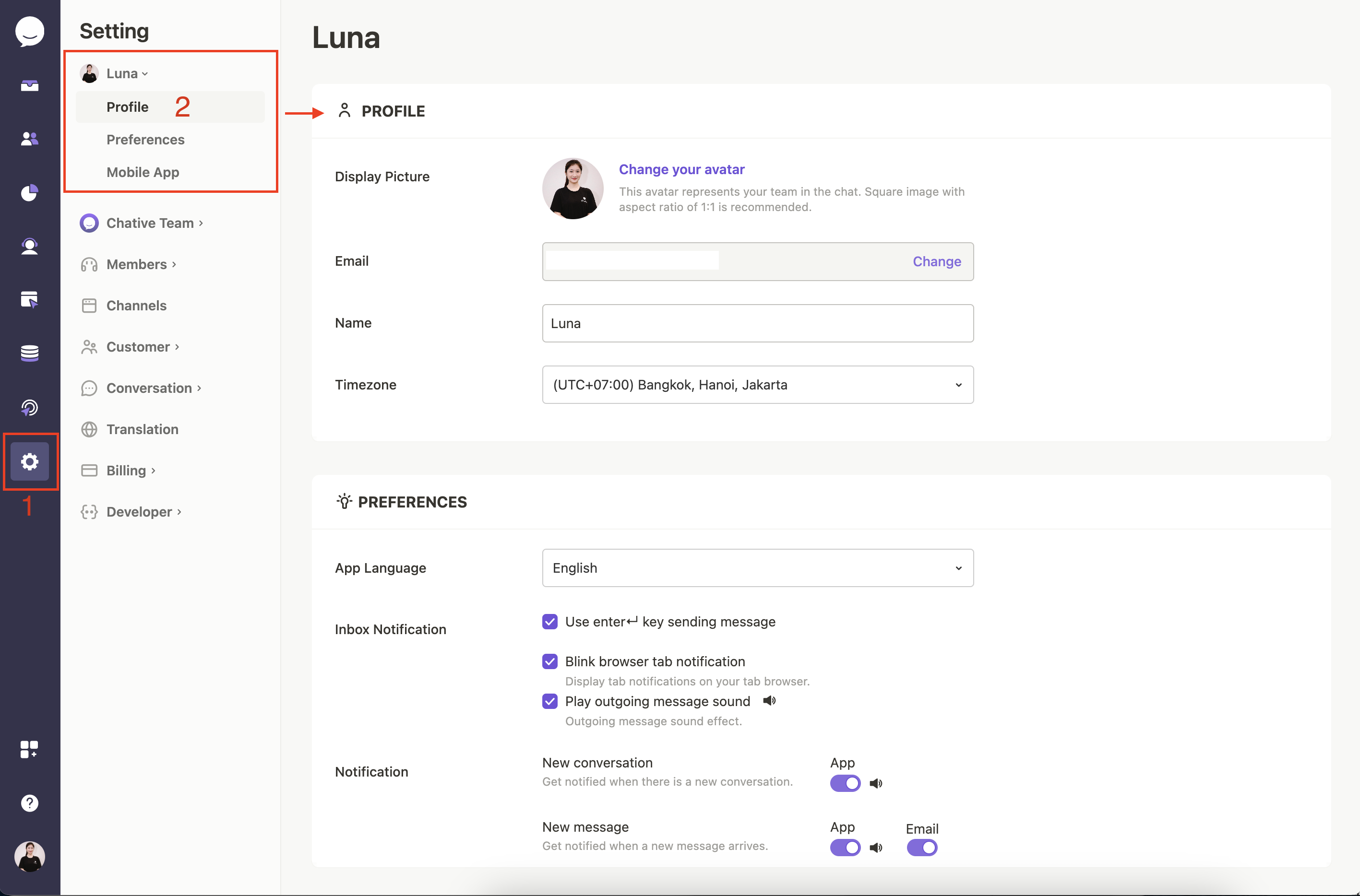Click into the Name input field
1360x896 pixels.
(x=757, y=323)
